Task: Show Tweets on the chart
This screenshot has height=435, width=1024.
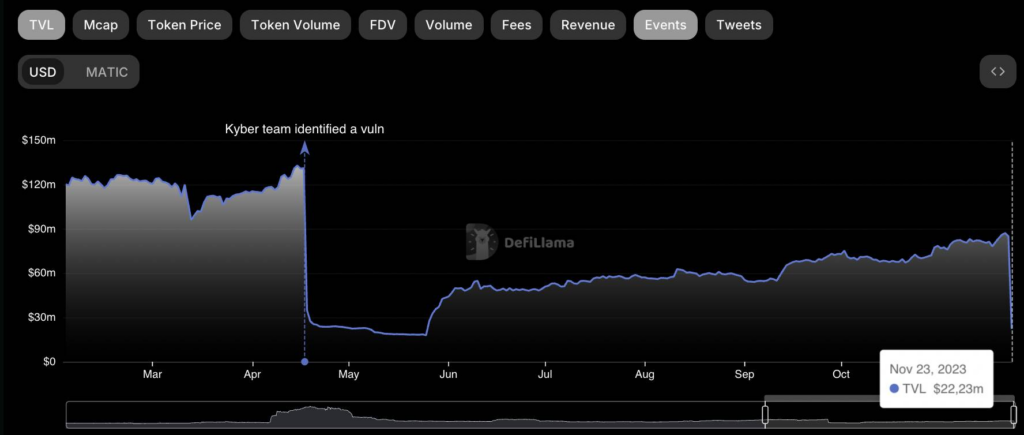Action: click(739, 25)
